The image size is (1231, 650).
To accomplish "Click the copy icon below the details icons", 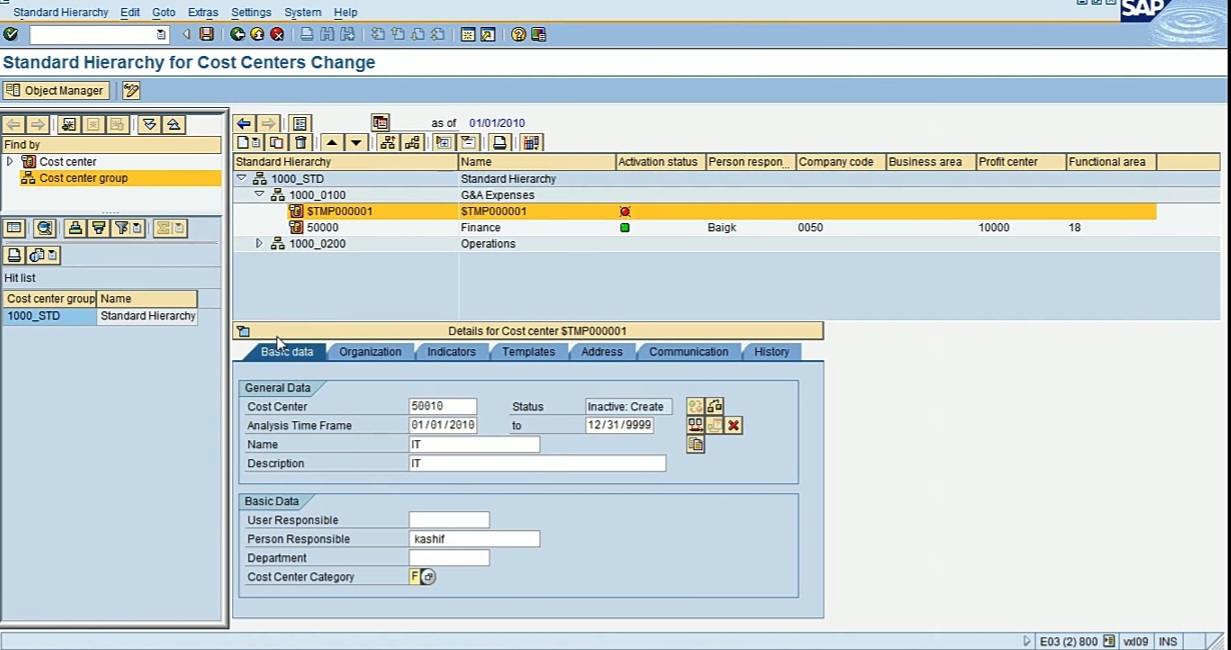I will [x=696, y=445].
